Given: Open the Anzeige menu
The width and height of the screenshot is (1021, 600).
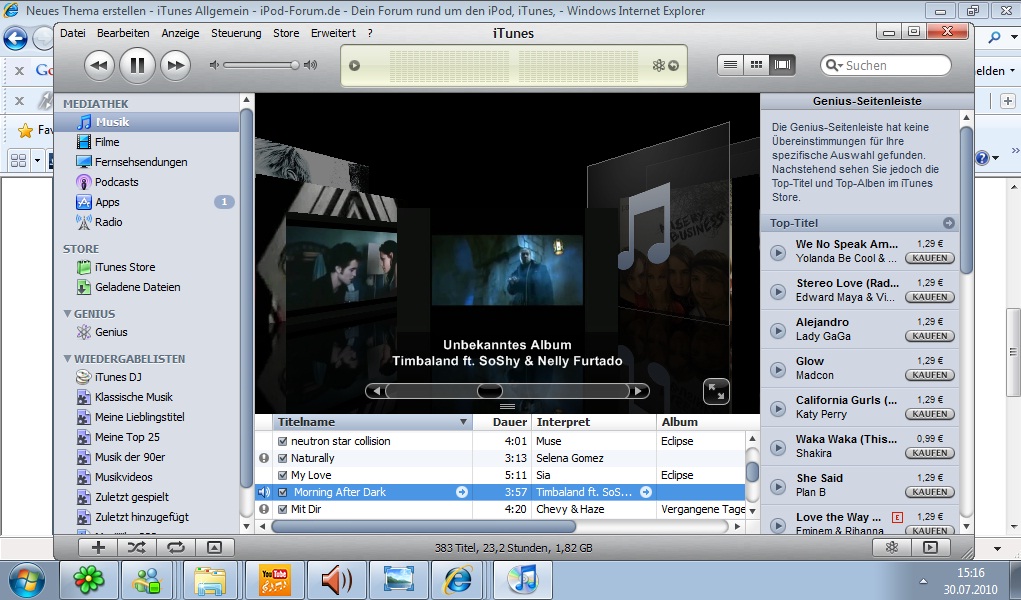Looking at the screenshot, I should pyautogui.click(x=180, y=33).
